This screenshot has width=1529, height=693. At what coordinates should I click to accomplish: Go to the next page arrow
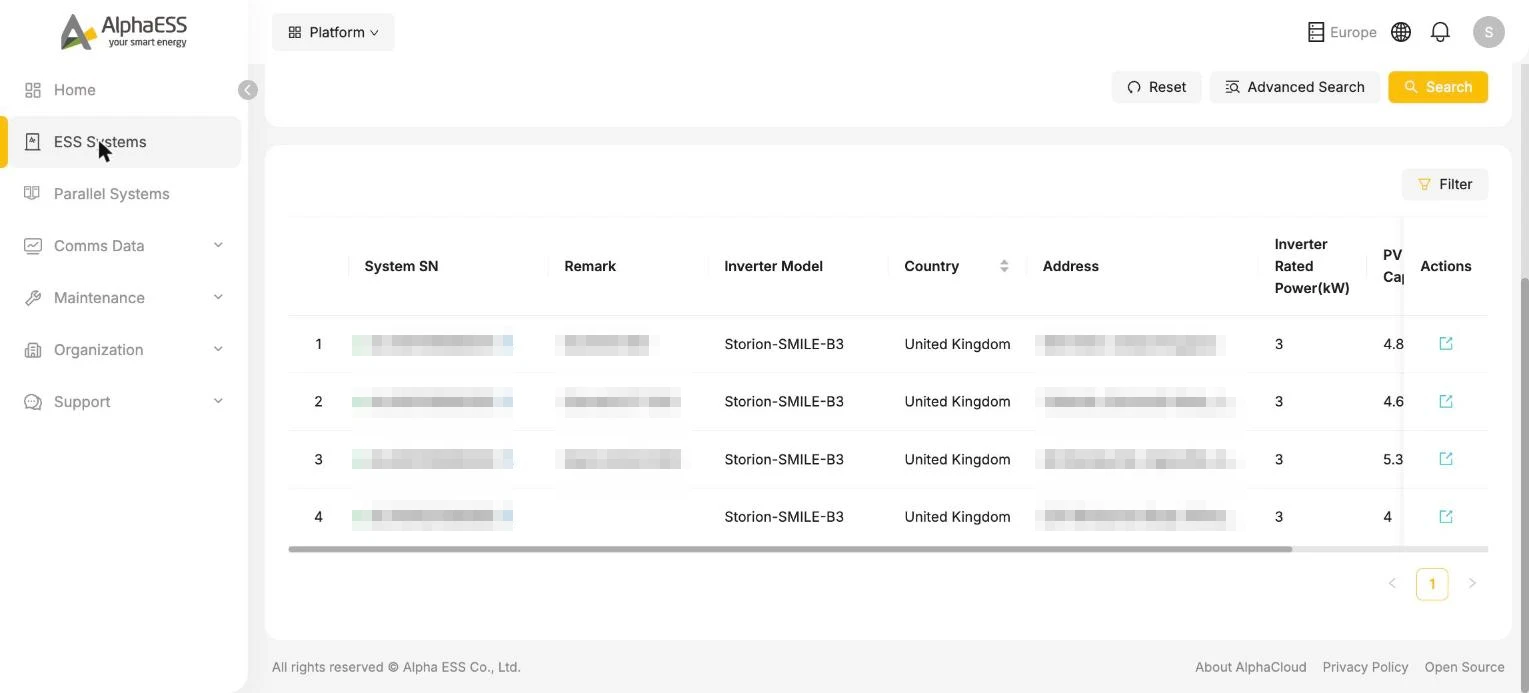click(1472, 583)
